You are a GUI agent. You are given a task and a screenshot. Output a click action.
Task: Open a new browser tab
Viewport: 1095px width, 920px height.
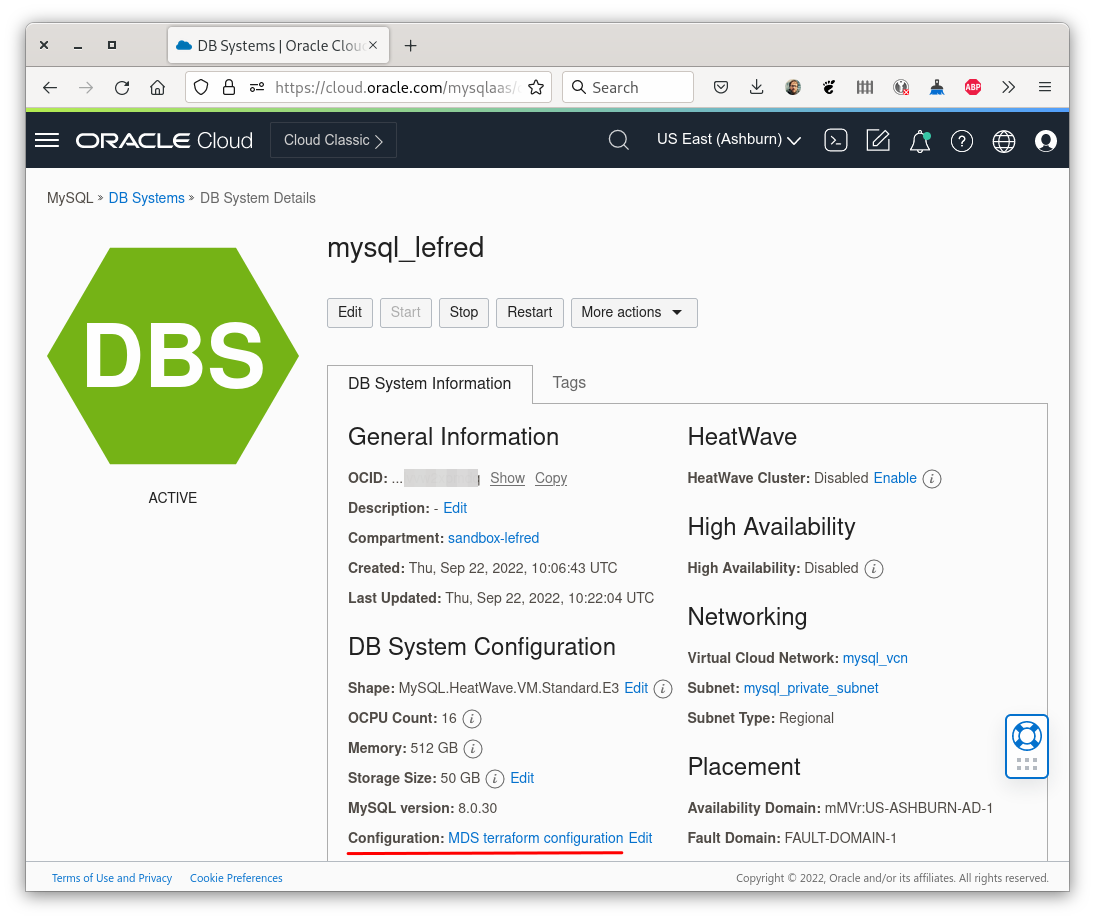[x=411, y=45]
